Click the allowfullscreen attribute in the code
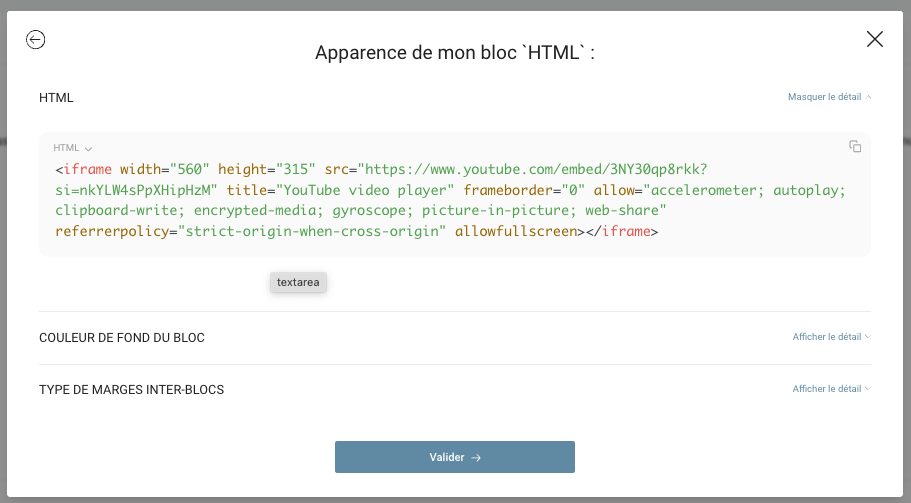 [516, 231]
